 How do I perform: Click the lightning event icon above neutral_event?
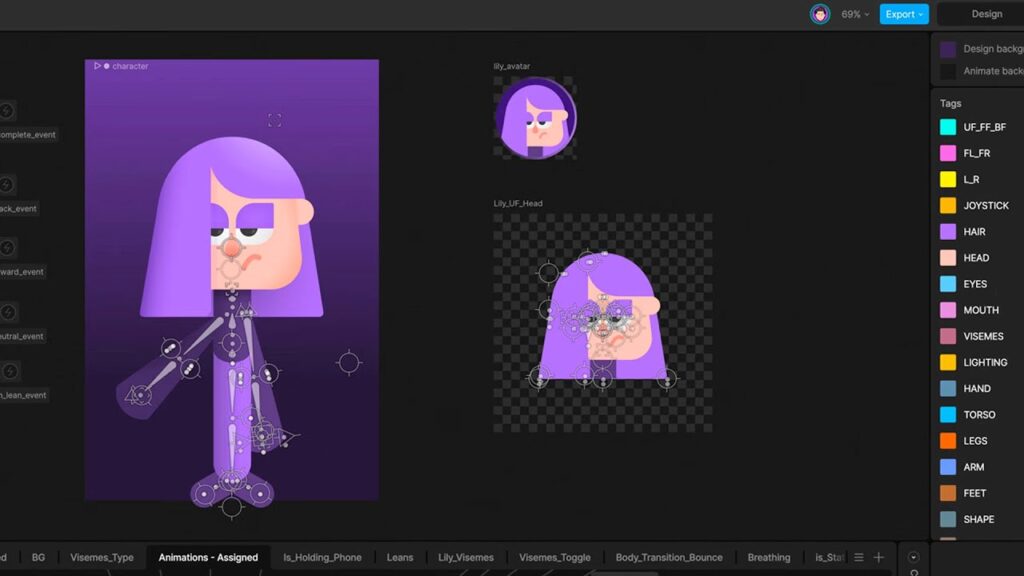pyautogui.click(x=8, y=313)
